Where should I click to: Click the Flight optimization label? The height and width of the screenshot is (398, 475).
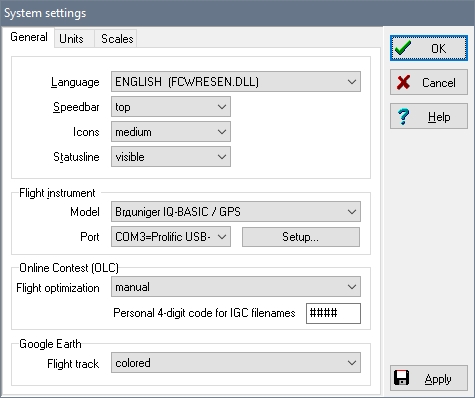58,288
